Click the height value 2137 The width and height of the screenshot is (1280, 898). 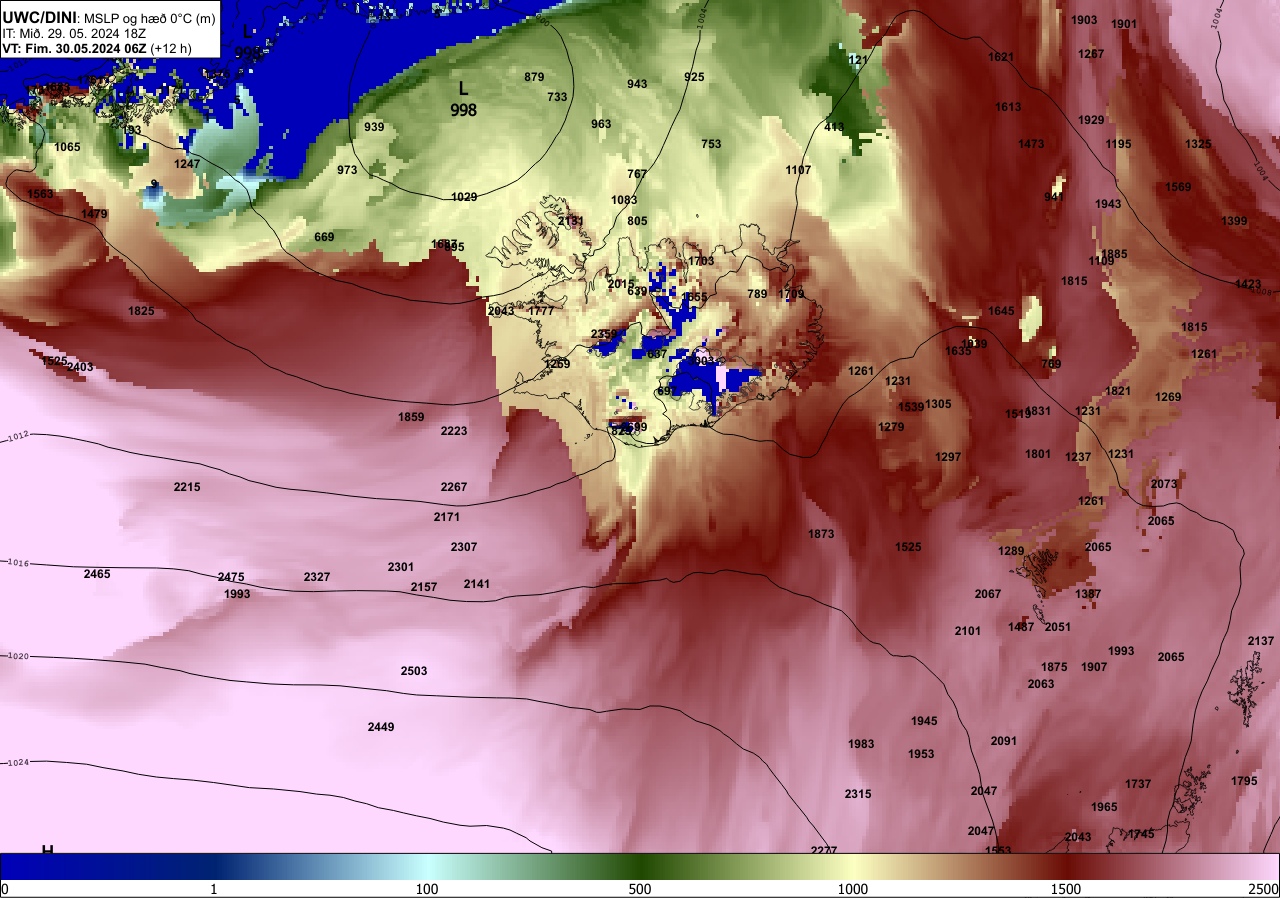coord(1261,641)
